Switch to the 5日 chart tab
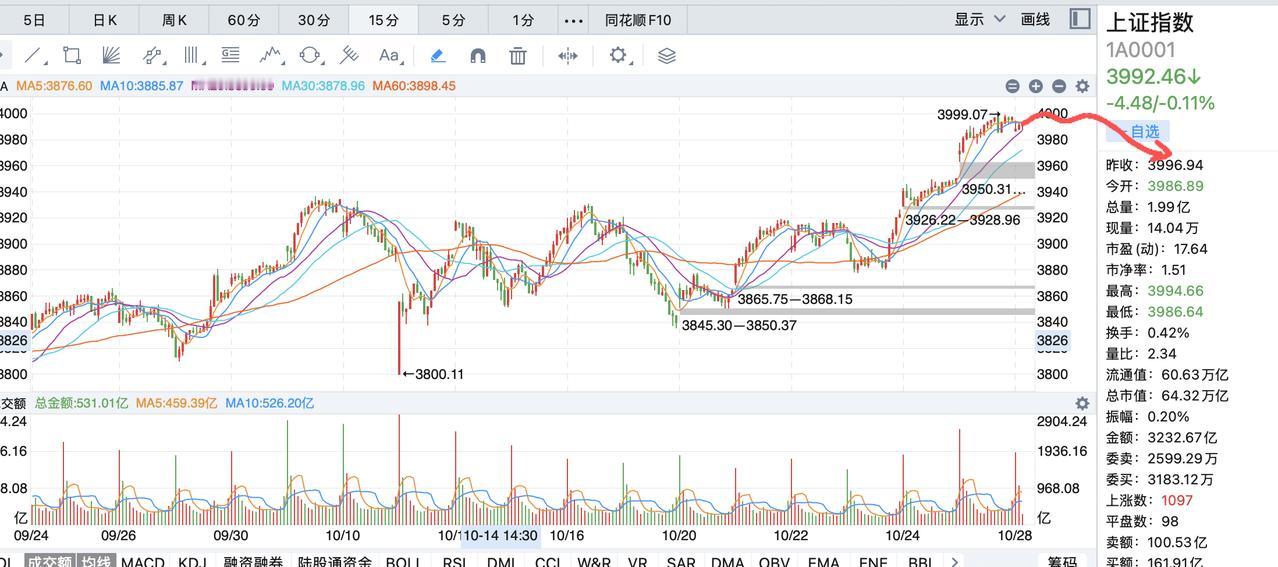Screen dimensions: 1278x567 click(35, 19)
